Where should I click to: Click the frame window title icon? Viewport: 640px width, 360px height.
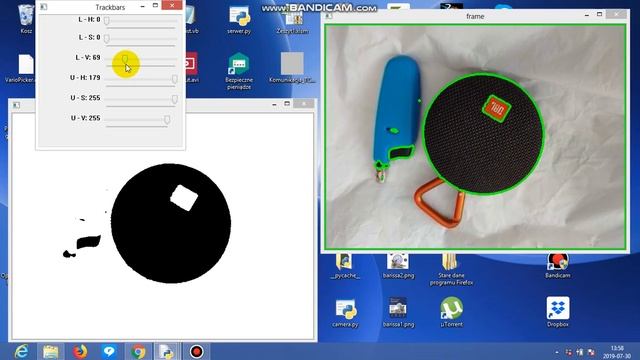click(329, 16)
